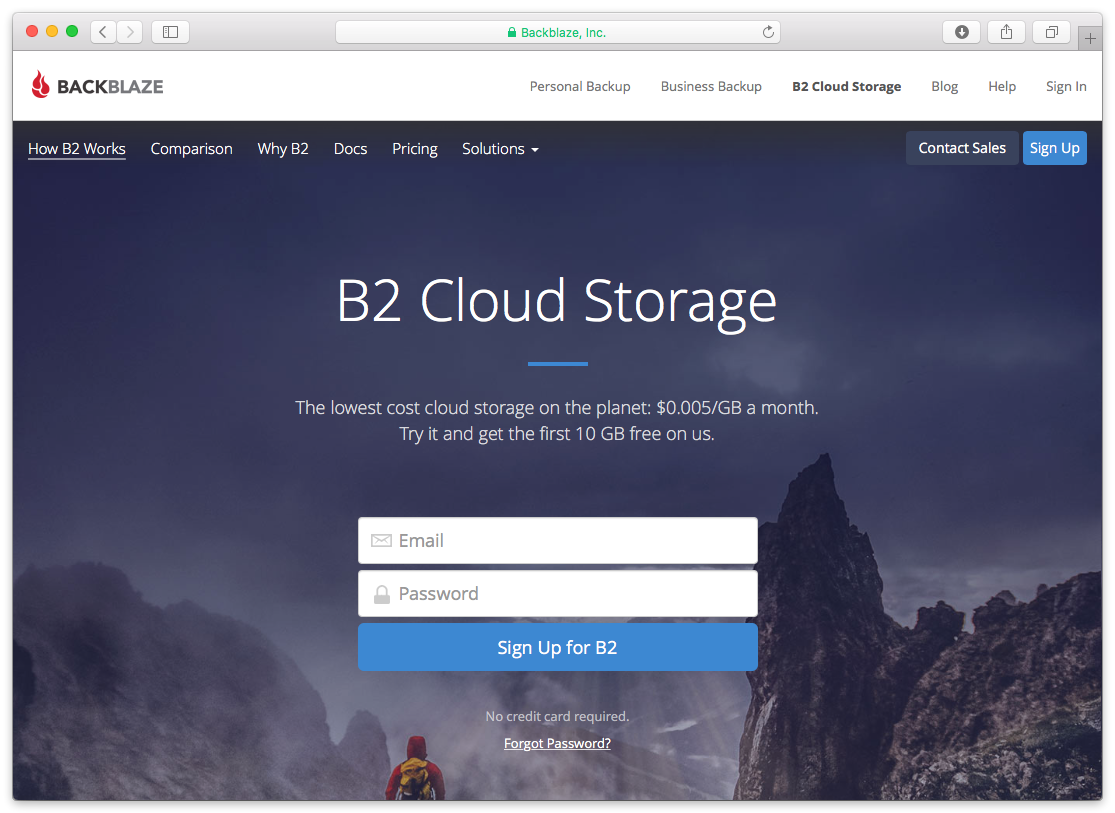This screenshot has height=813, width=1115.
Task: Open the Comparison page
Action: click(191, 149)
